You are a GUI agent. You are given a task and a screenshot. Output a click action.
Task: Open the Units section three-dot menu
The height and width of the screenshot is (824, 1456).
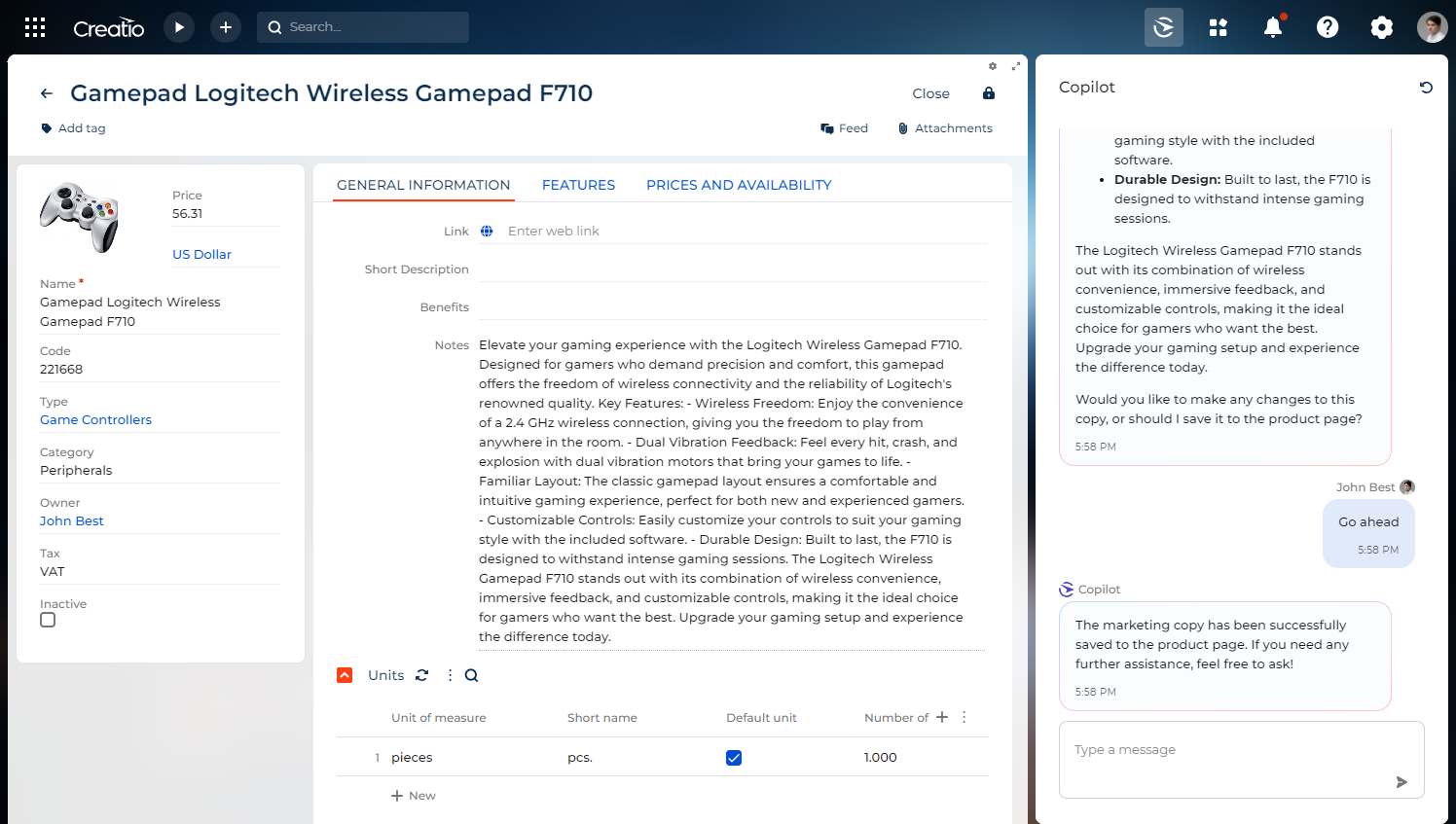pyautogui.click(x=450, y=675)
